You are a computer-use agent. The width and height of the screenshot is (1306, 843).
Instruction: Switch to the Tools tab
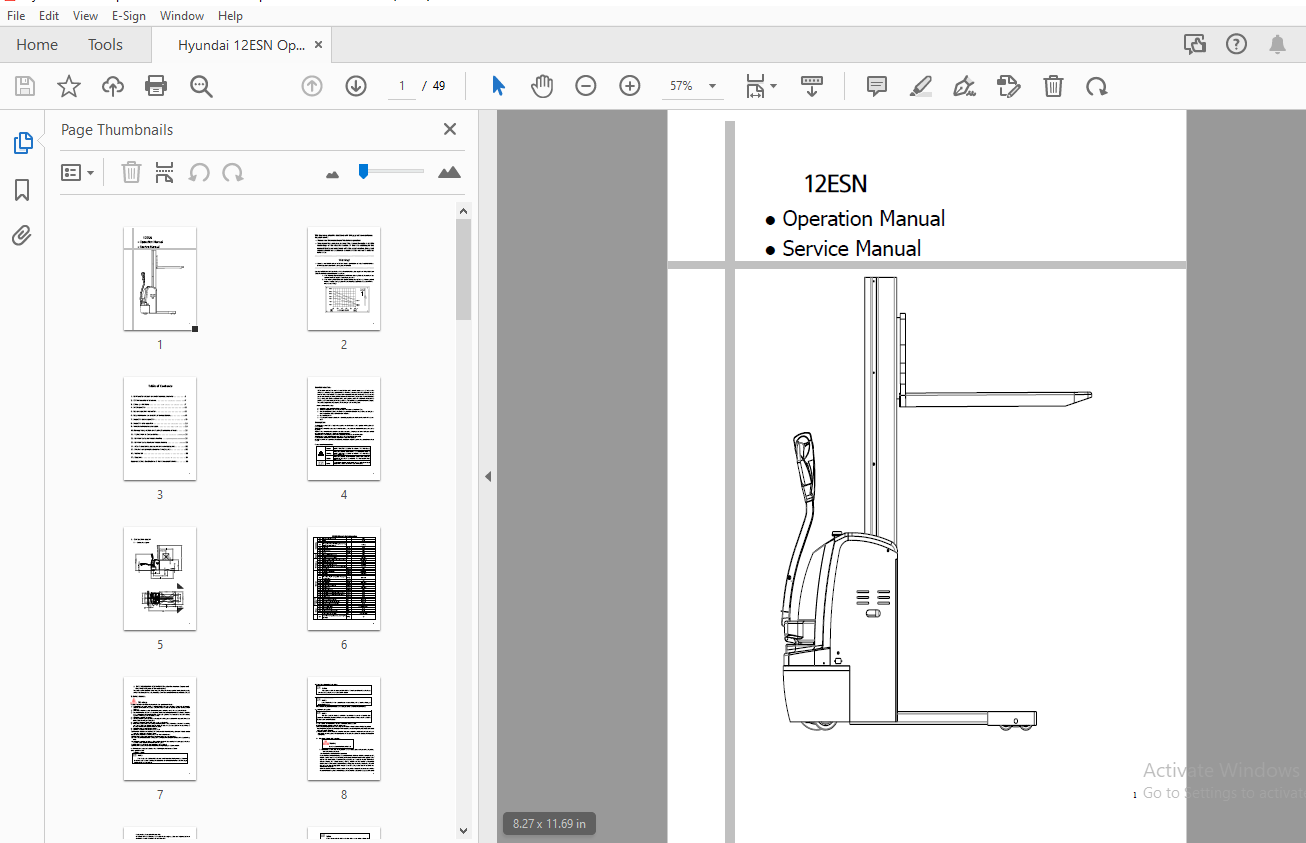105,44
